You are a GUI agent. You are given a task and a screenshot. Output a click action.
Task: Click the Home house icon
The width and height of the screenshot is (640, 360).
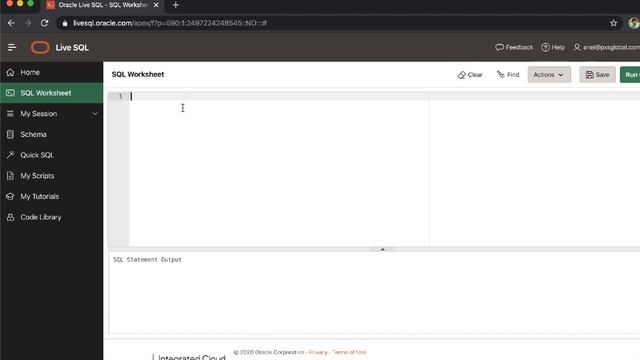pos(10,72)
